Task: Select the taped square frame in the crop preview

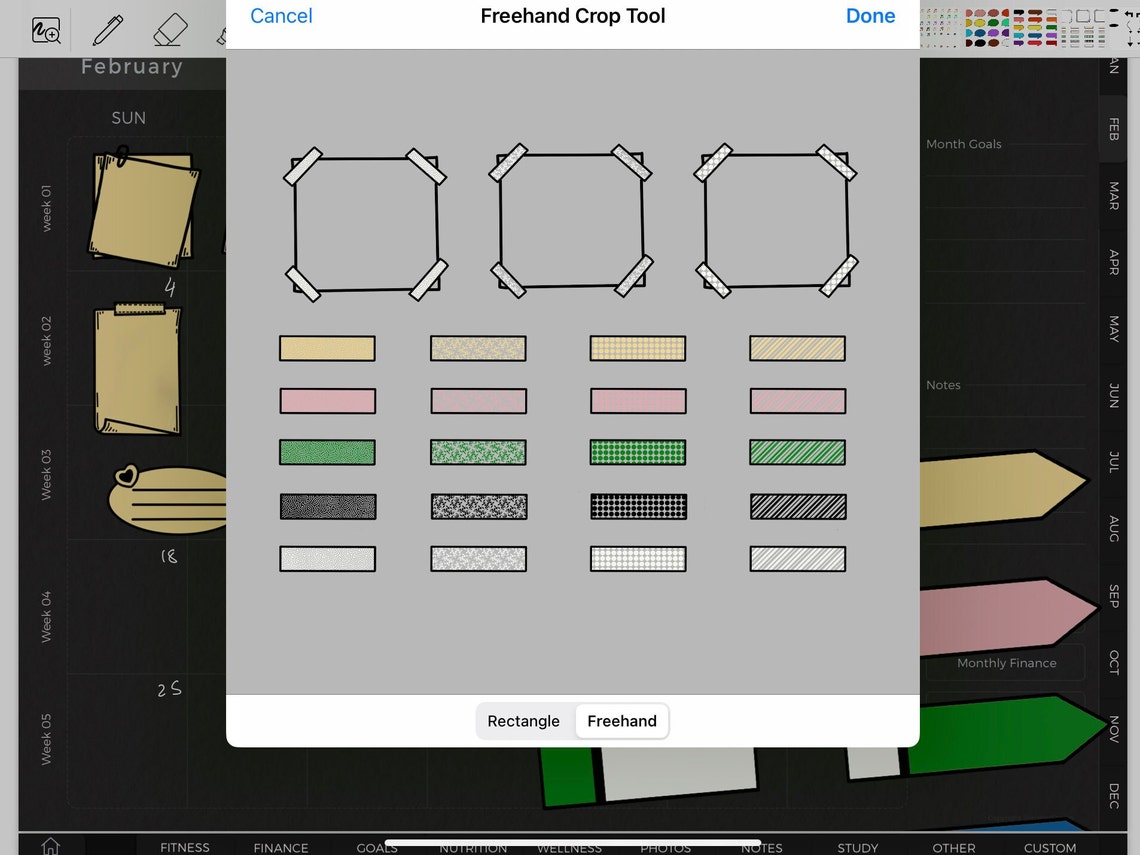Action: pyautogui.click(x=366, y=222)
